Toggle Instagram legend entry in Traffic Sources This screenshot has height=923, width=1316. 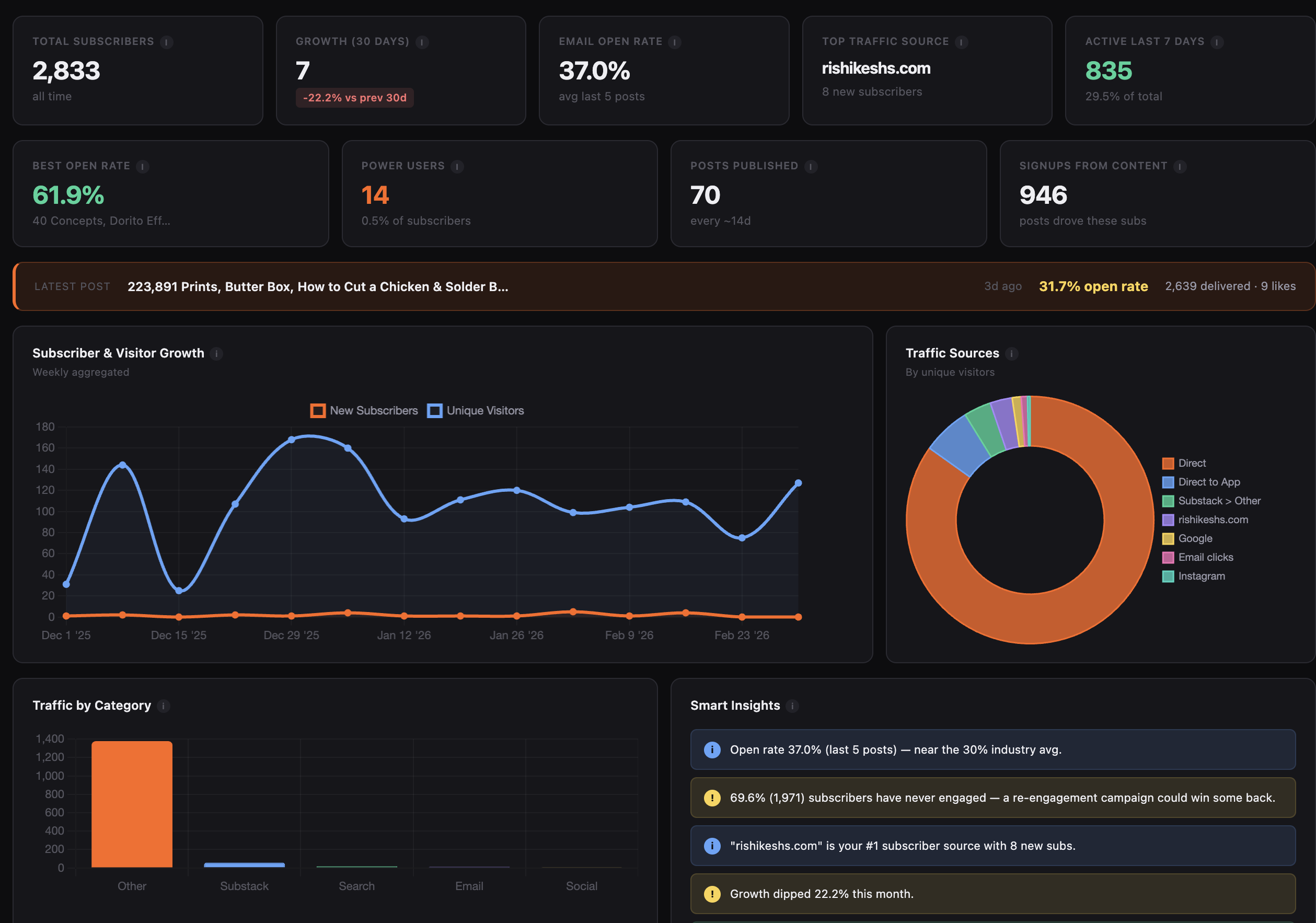click(1201, 576)
